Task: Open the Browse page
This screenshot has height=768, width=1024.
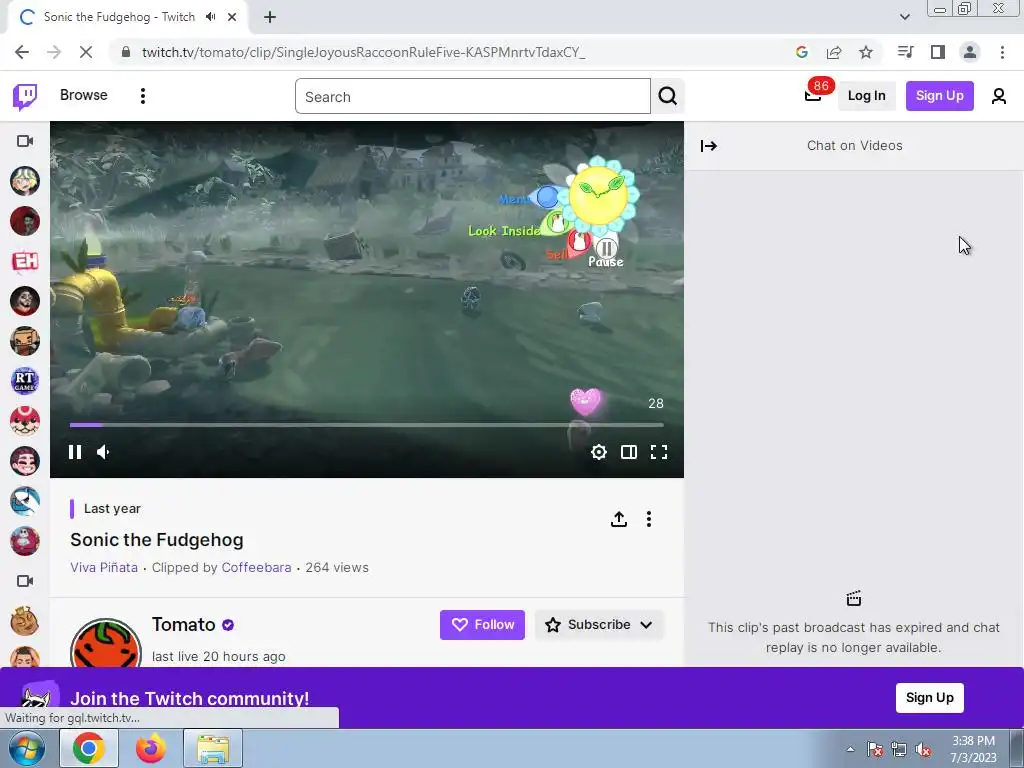Action: (x=84, y=95)
